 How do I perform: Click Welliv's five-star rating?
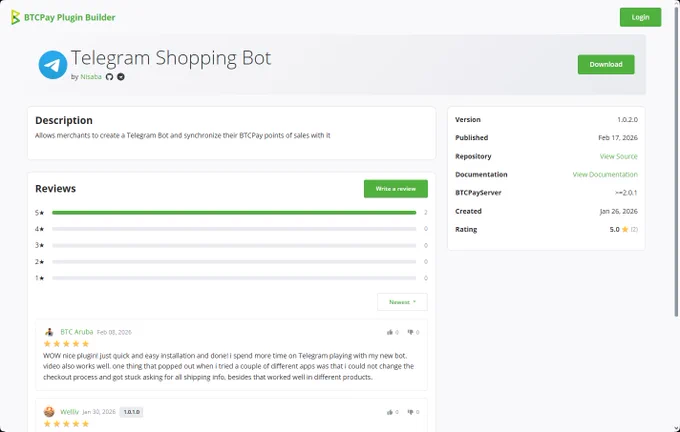(x=66, y=424)
